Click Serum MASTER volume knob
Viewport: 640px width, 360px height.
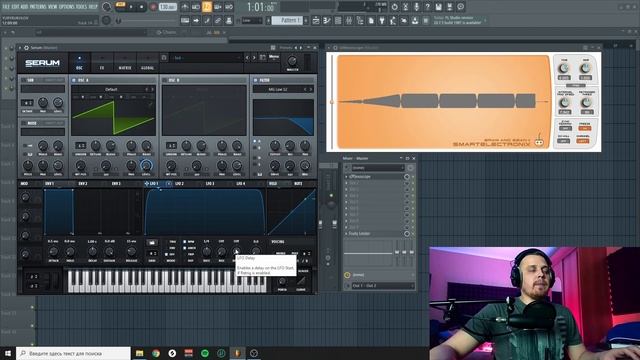(x=292, y=62)
